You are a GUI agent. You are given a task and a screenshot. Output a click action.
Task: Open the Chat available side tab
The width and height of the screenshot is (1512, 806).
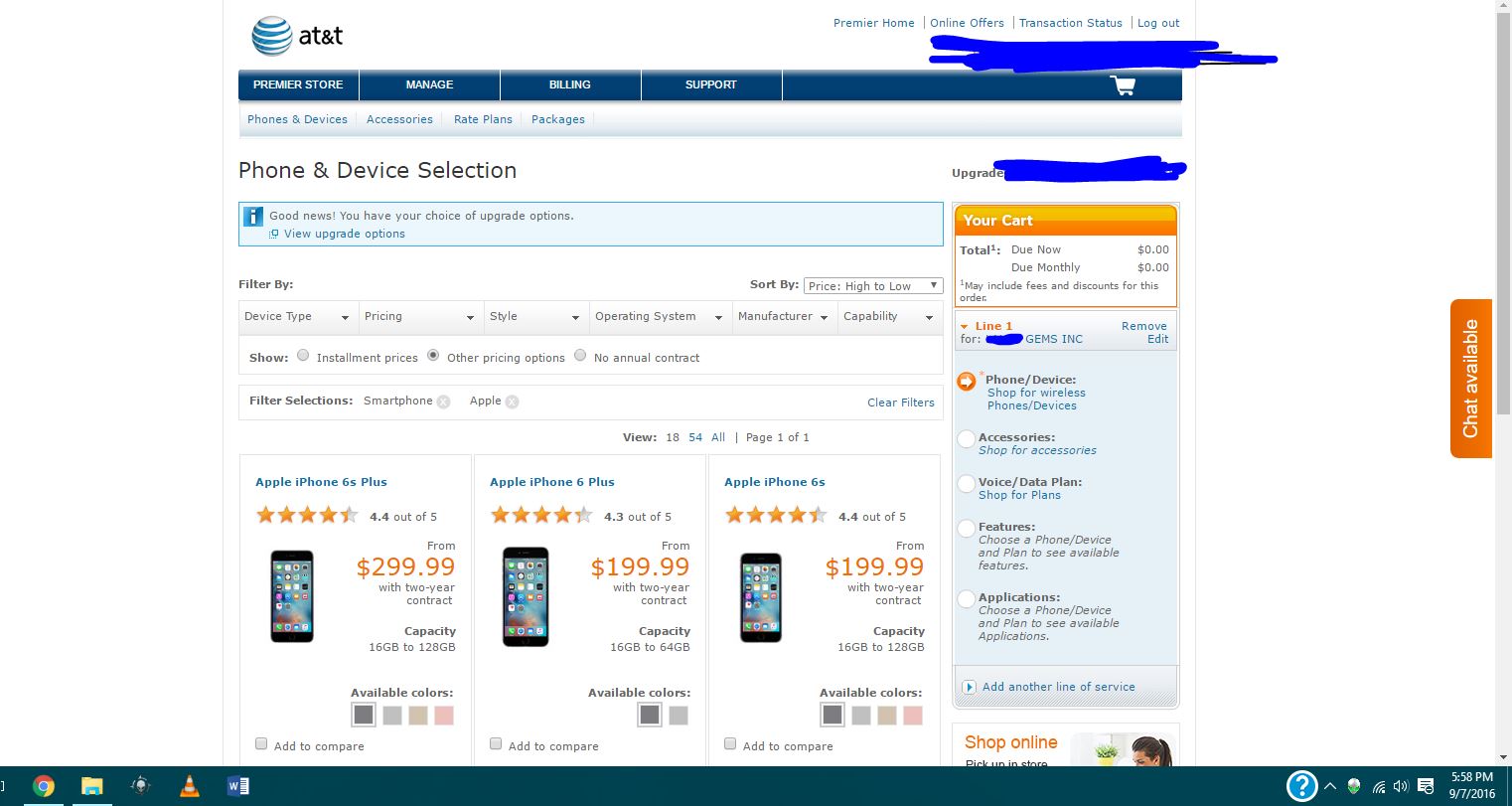click(x=1471, y=379)
